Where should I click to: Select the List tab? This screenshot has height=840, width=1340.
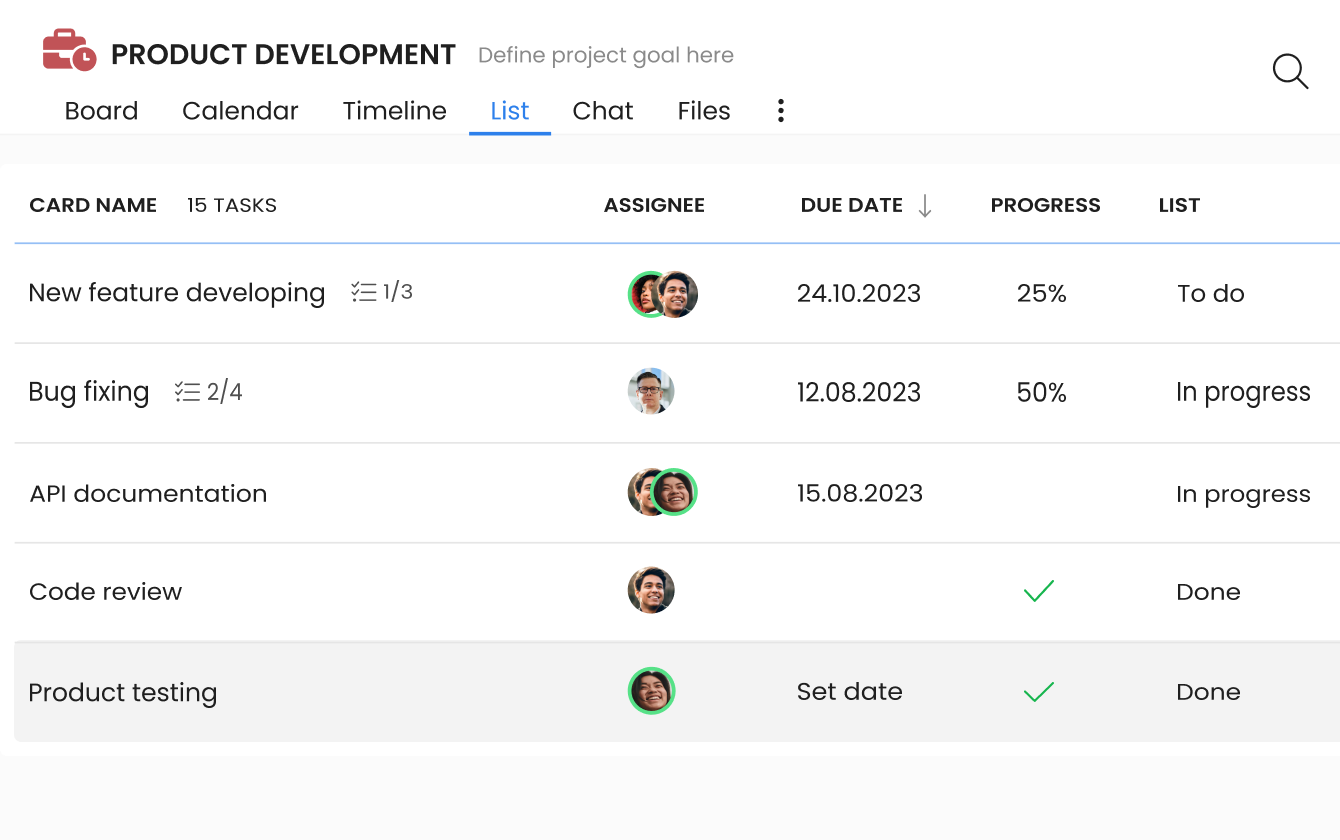pyautogui.click(x=510, y=111)
